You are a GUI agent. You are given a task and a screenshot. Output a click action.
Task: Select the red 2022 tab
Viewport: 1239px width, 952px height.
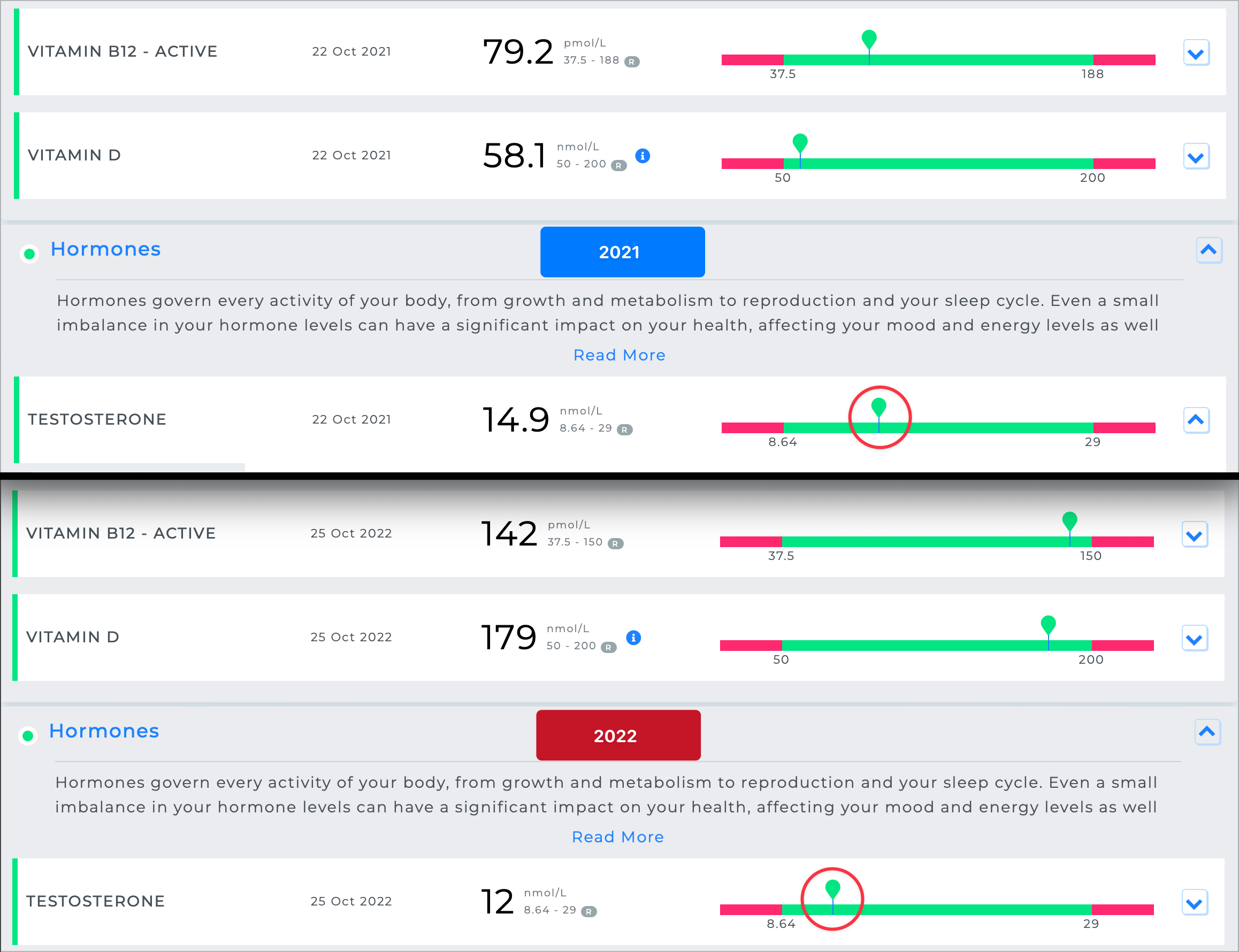pyautogui.click(x=618, y=735)
